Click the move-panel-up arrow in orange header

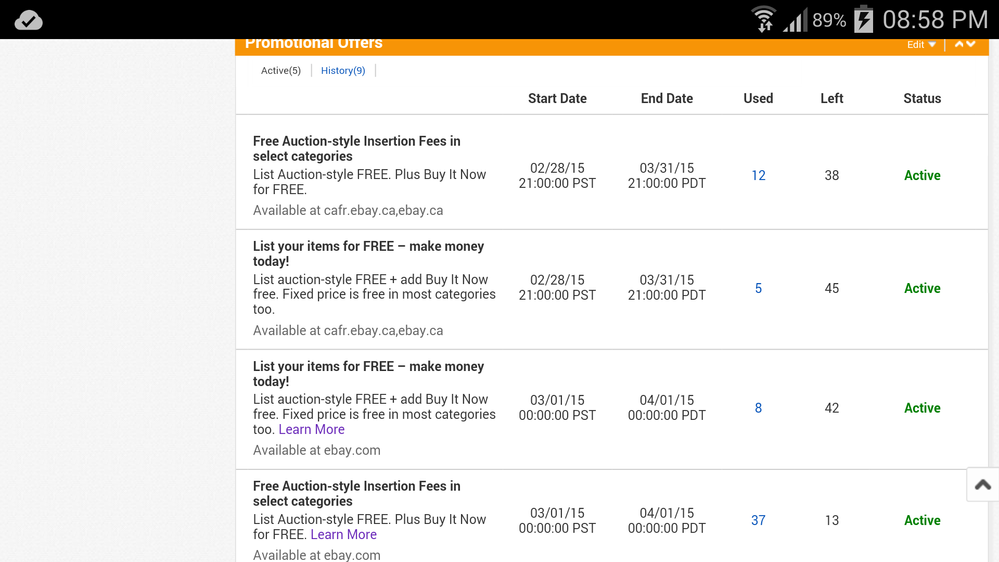click(x=959, y=44)
